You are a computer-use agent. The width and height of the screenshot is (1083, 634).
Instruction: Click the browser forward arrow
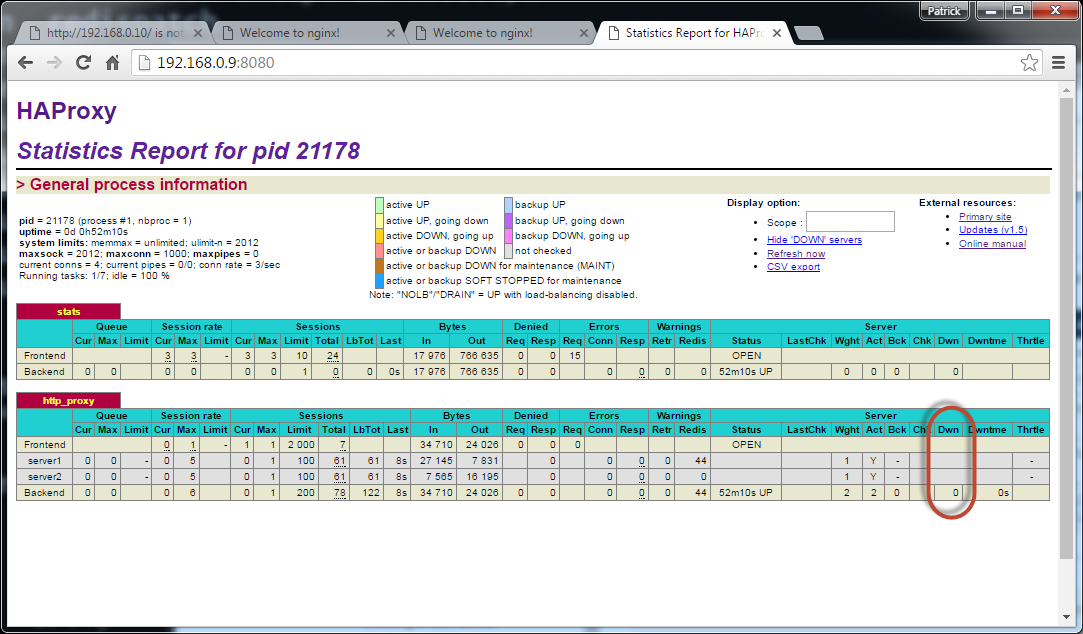(x=54, y=63)
